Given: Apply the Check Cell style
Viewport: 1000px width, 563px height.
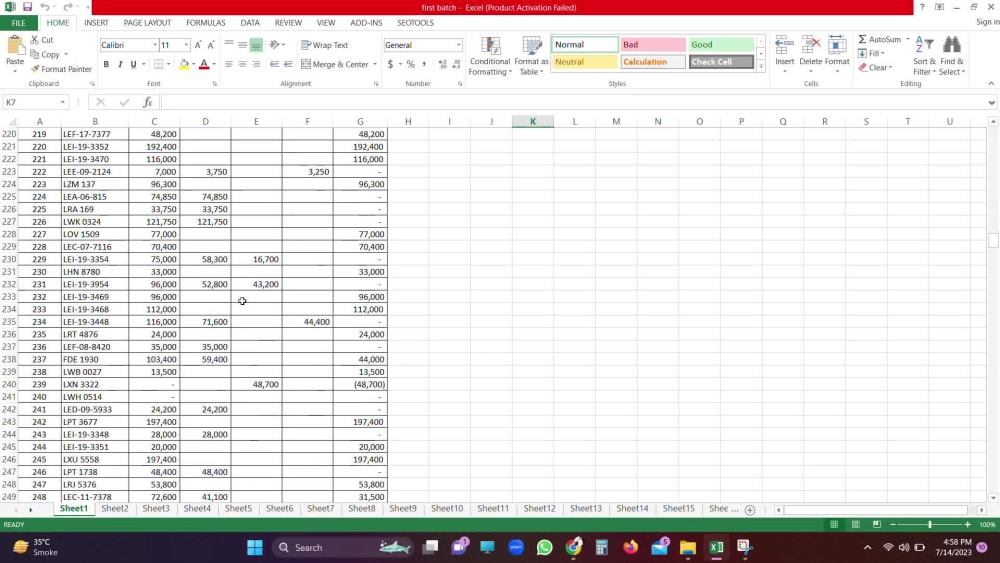Looking at the screenshot, I should click(x=721, y=62).
